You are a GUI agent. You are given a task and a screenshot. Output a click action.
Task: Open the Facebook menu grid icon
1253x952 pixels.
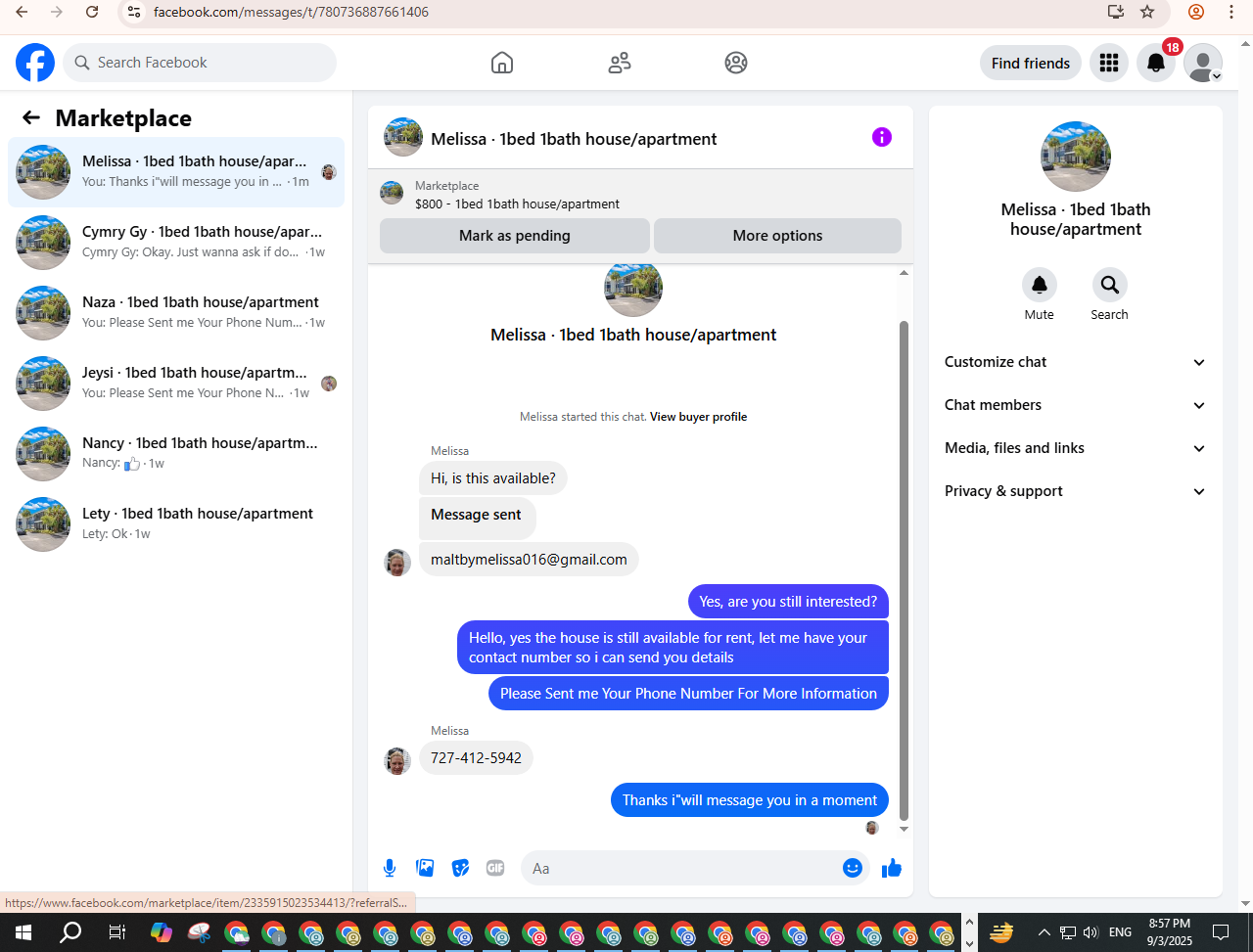(x=1109, y=63)
